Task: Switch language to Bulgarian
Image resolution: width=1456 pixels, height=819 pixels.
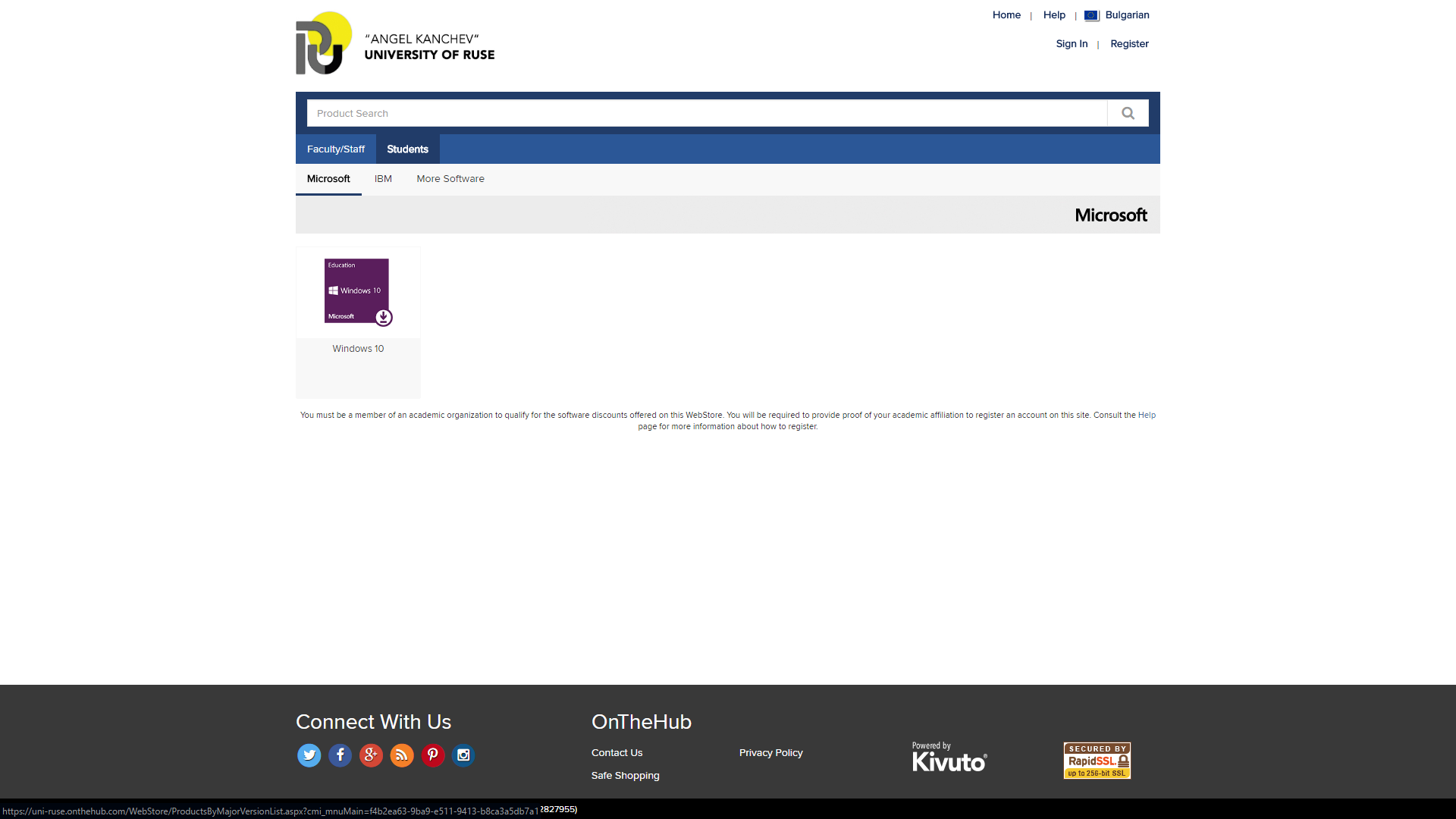Action: [1127, 15]
